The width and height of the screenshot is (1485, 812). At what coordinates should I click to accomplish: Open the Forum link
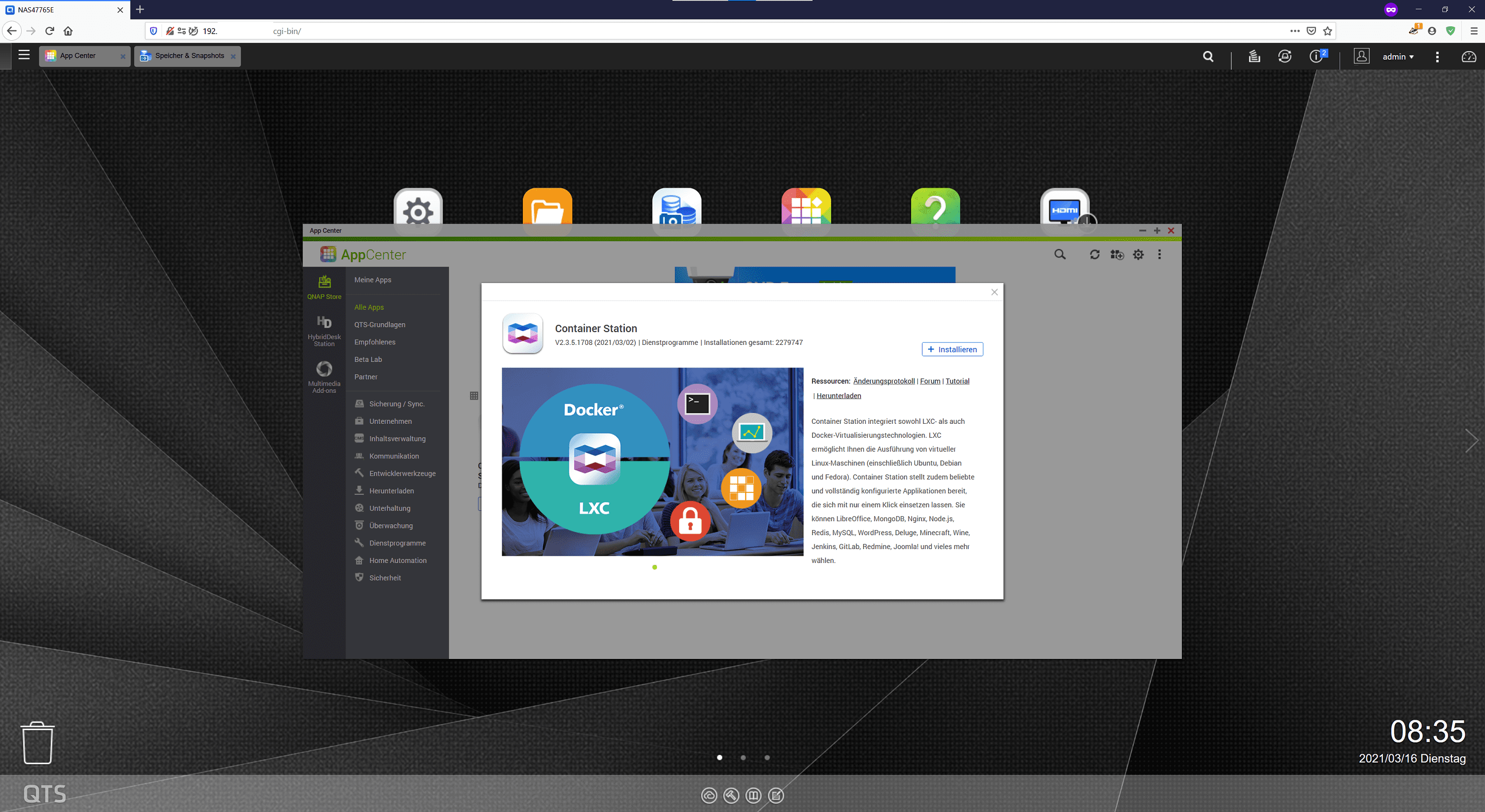[x=930, y=381]
